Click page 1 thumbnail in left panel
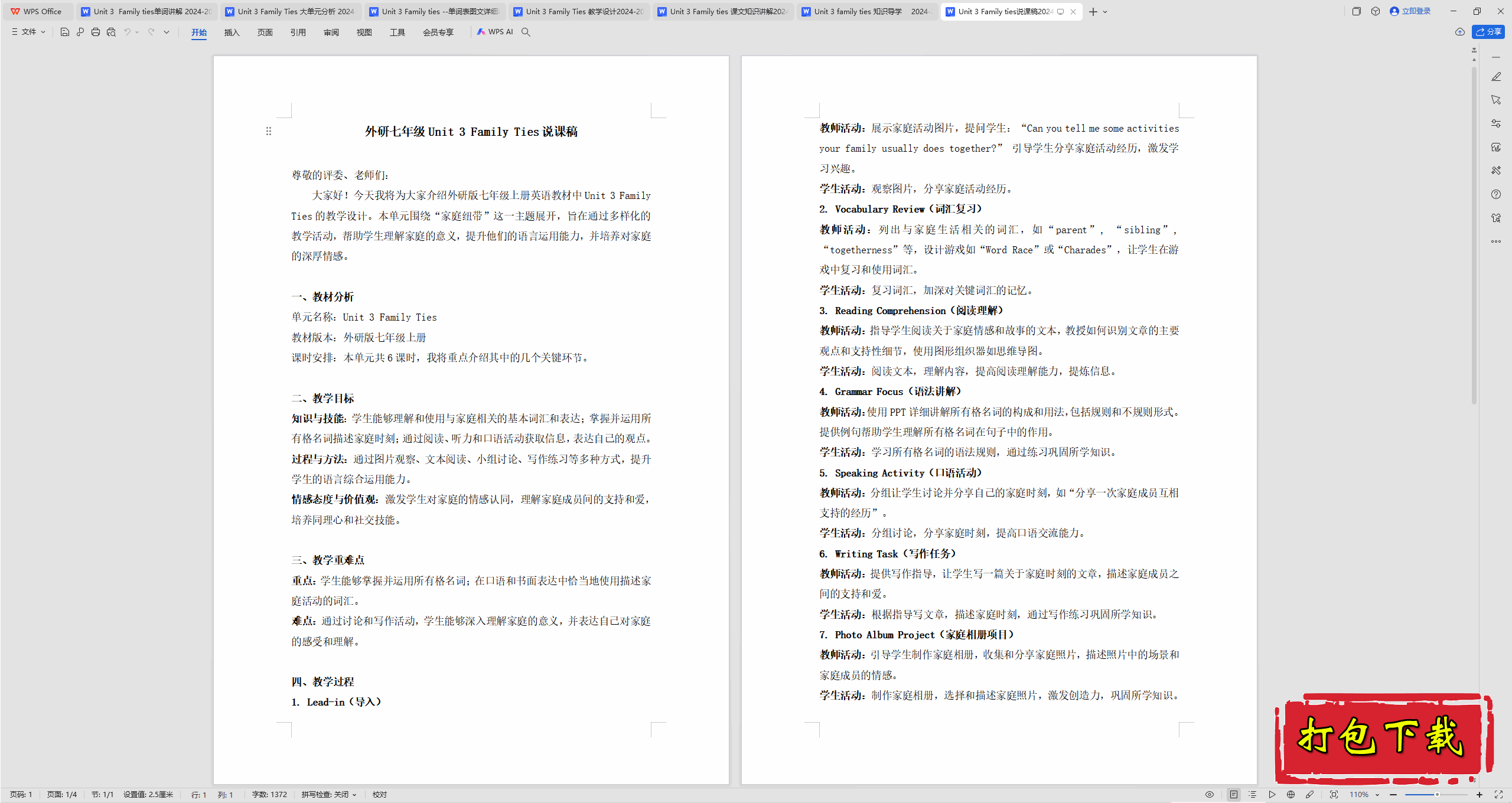1512x803 pixels. click(470, 400)
